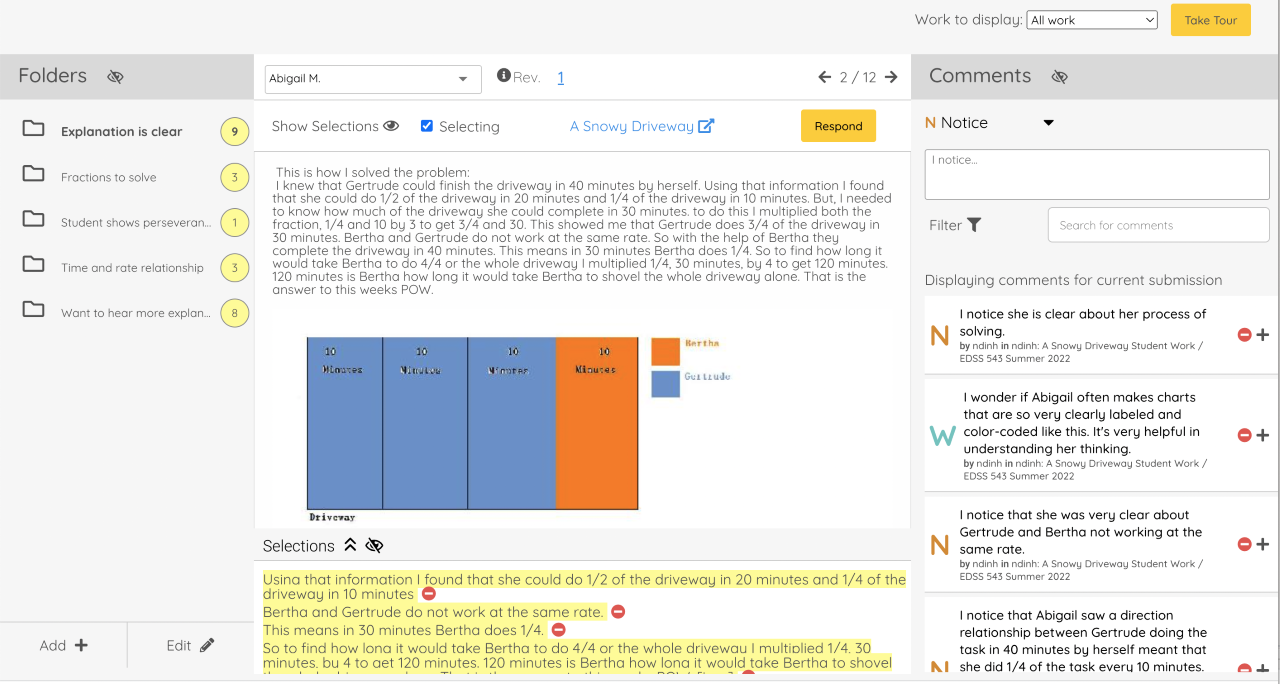
Task: Reuse the 'I wonder if Abigail' comment with plus
Action: point(1263,435)
